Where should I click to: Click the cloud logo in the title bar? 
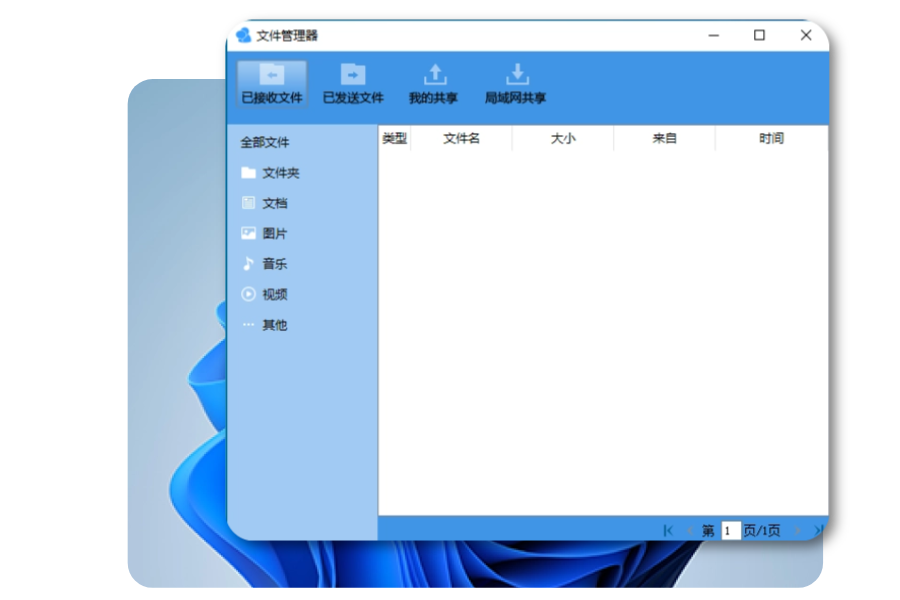point(243,35)
